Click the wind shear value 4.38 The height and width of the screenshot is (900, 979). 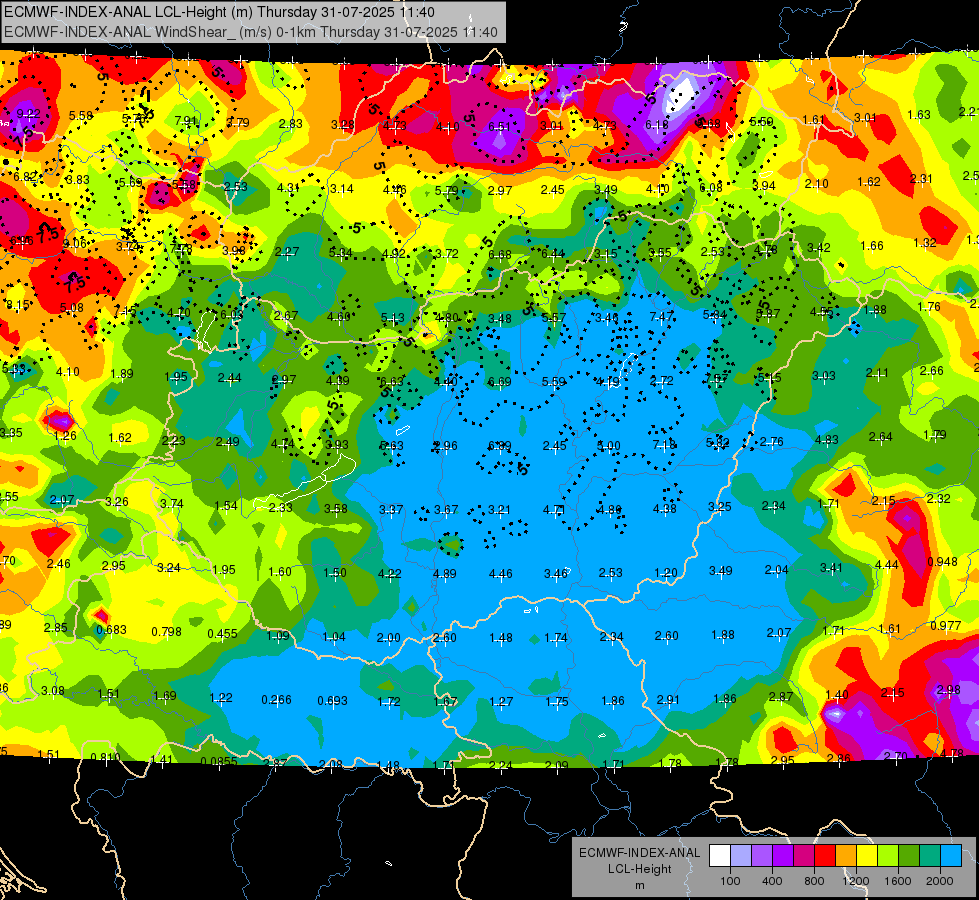664,508
